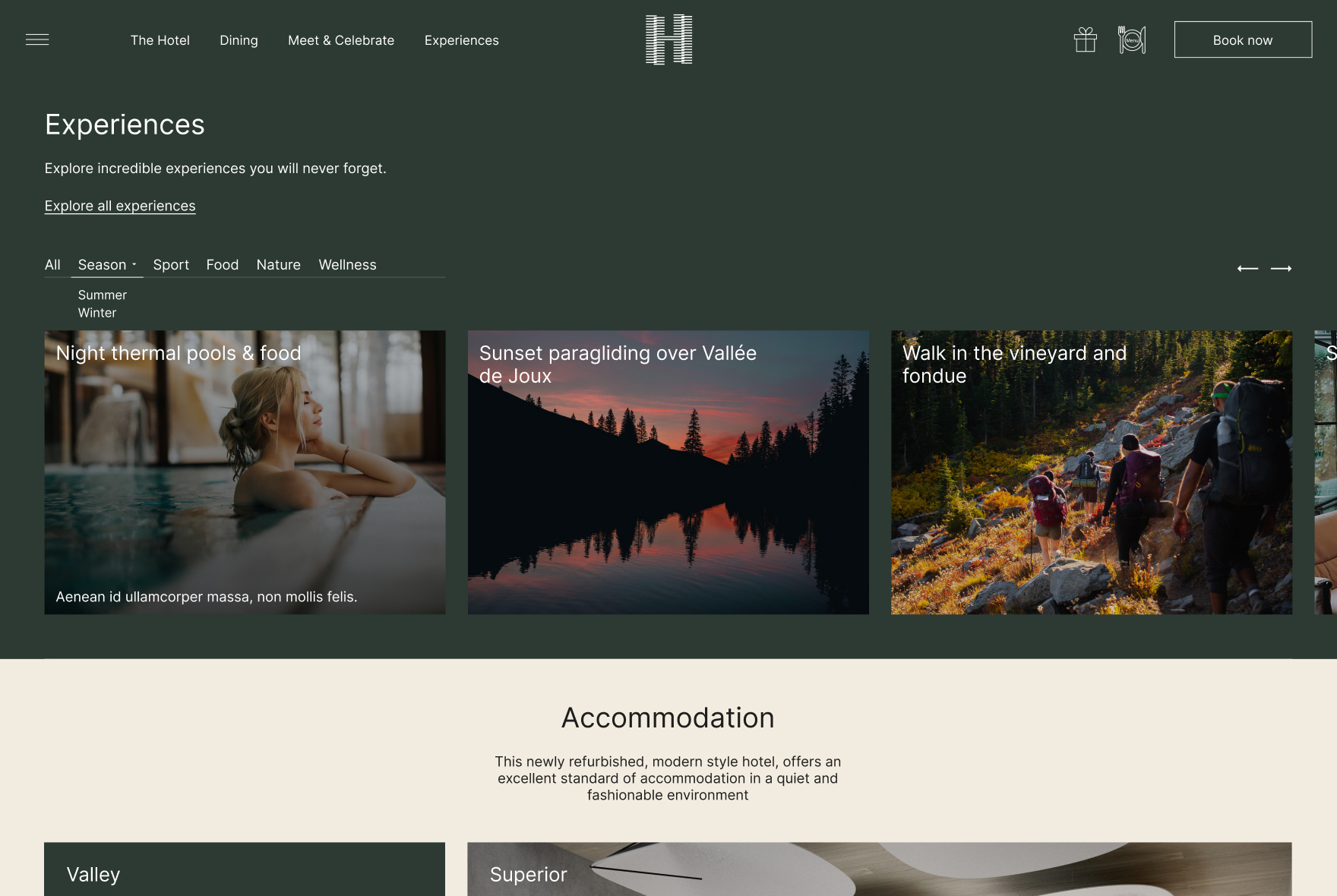The image size is (1337, 896).
Task: Select Summer from the season list
Action: pos(102,295)
